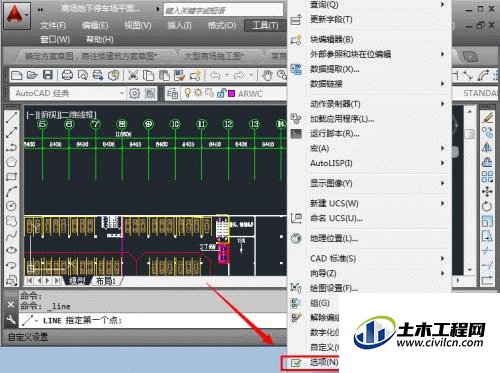Select the Mirror modify tool
Screen dimensions: 500x373
pos(487,147)
